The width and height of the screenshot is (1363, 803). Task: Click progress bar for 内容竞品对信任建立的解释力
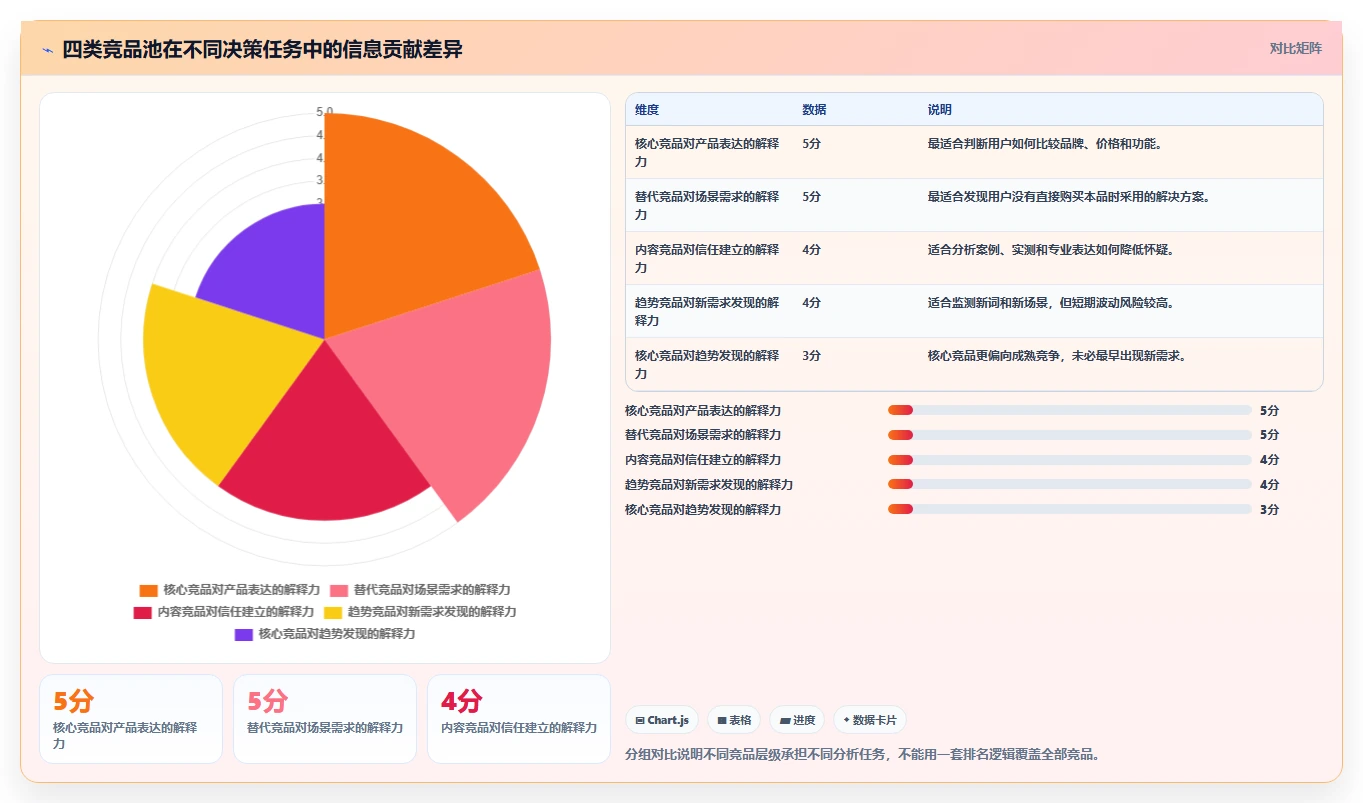1069,460
